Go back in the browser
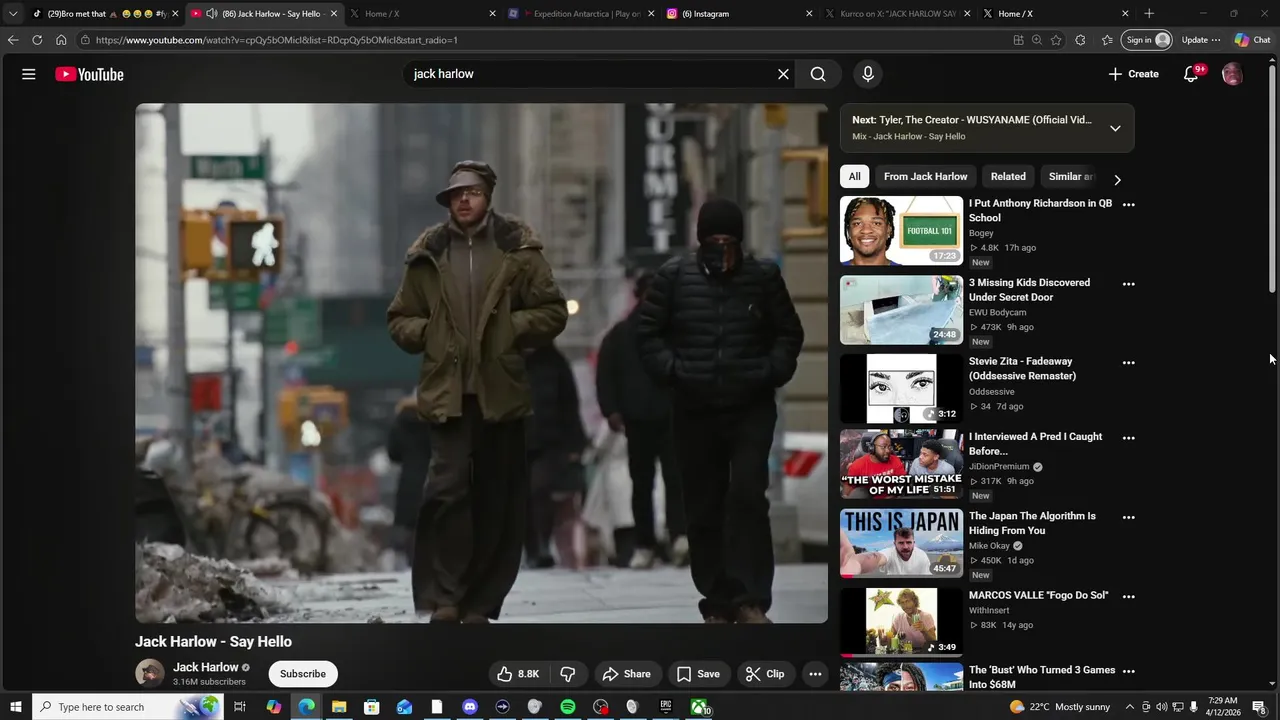The height and width of the screenshot is (720, 1280). click(x=13, y=40)
